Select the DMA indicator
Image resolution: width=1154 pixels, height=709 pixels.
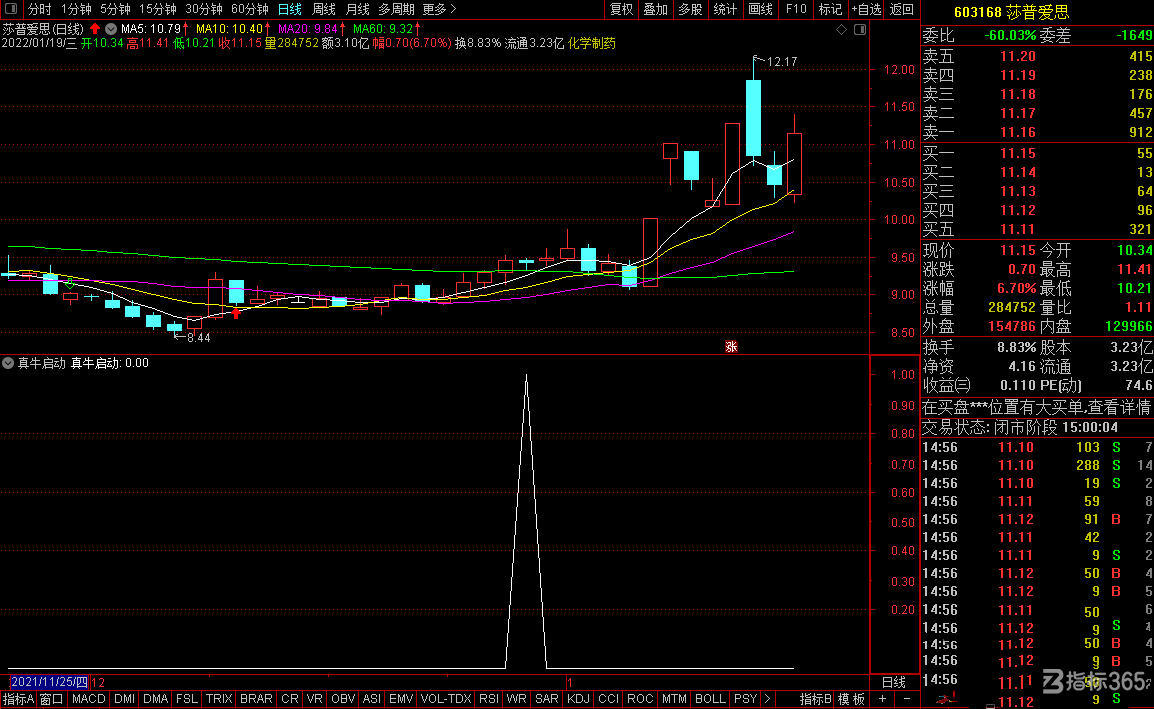[155, 699]
